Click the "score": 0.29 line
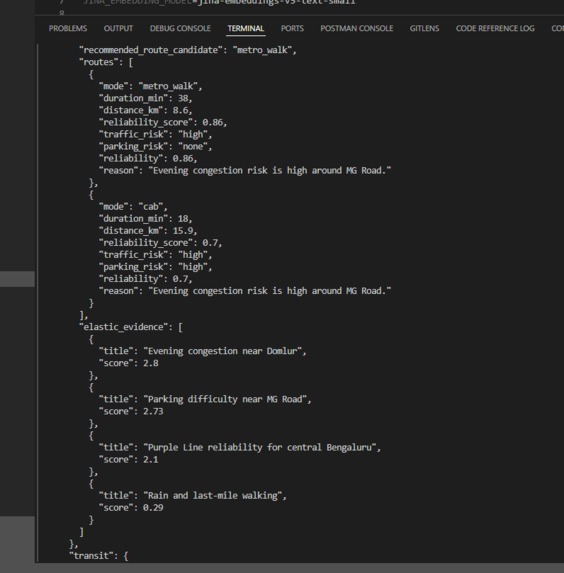 131,508
